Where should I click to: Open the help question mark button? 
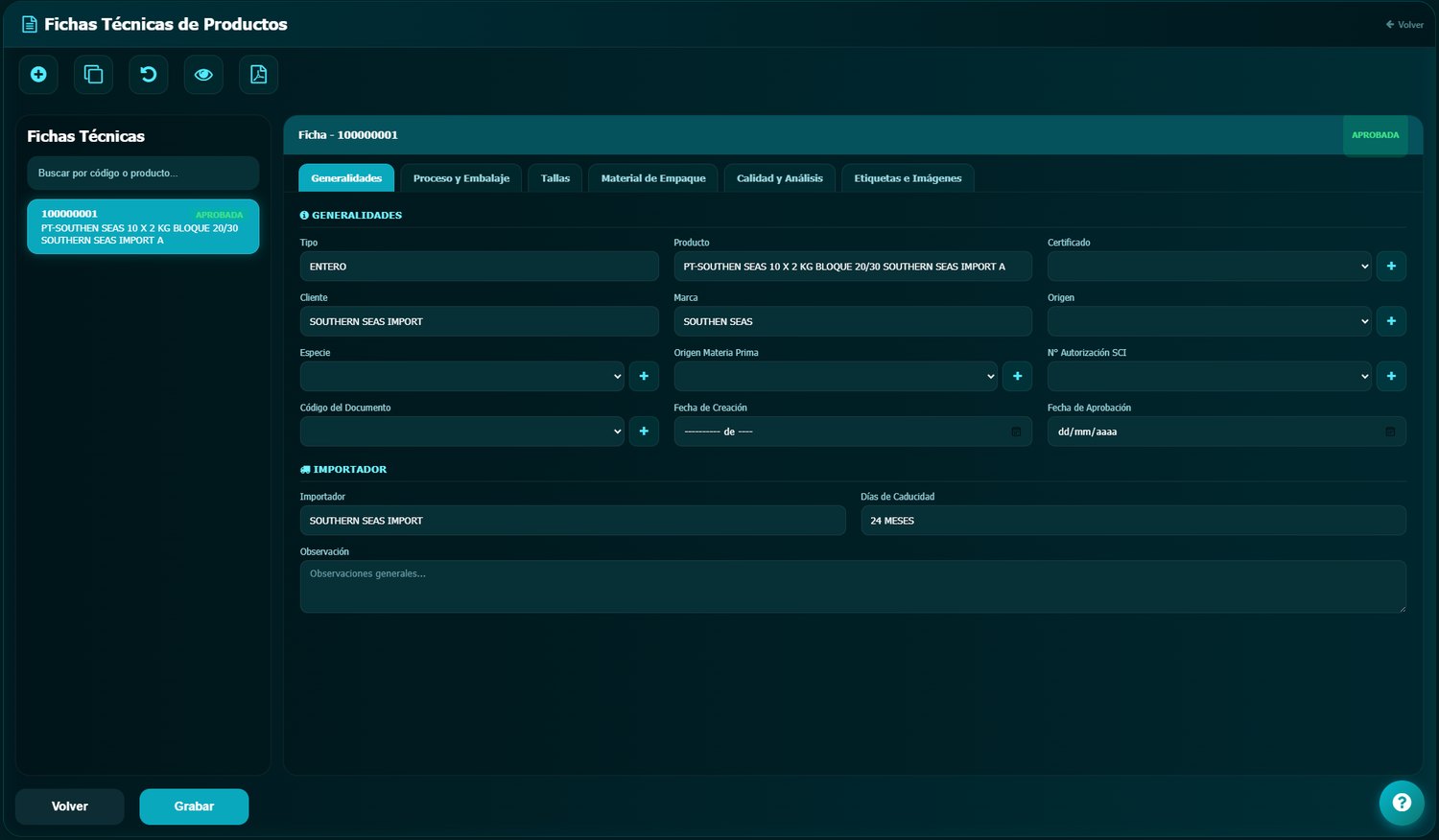(x=1402, y=803)
